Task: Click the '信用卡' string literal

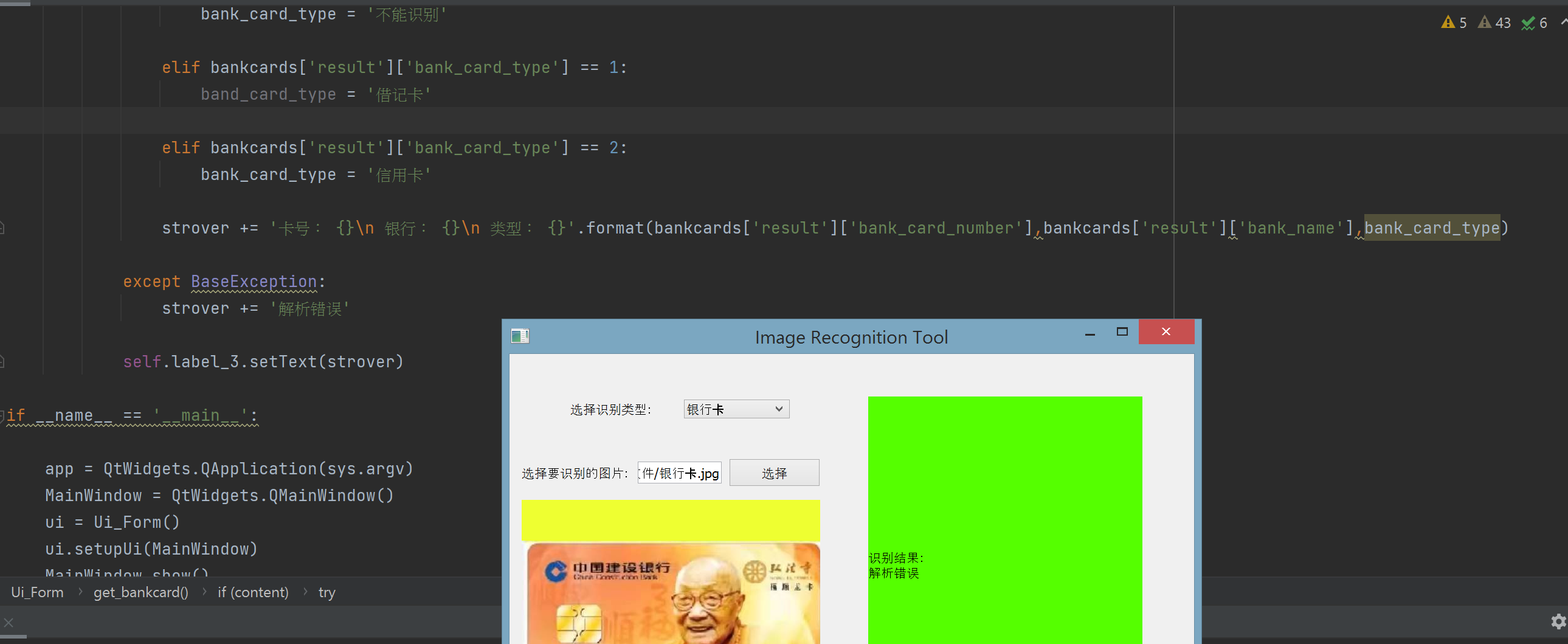Action: 399,175
